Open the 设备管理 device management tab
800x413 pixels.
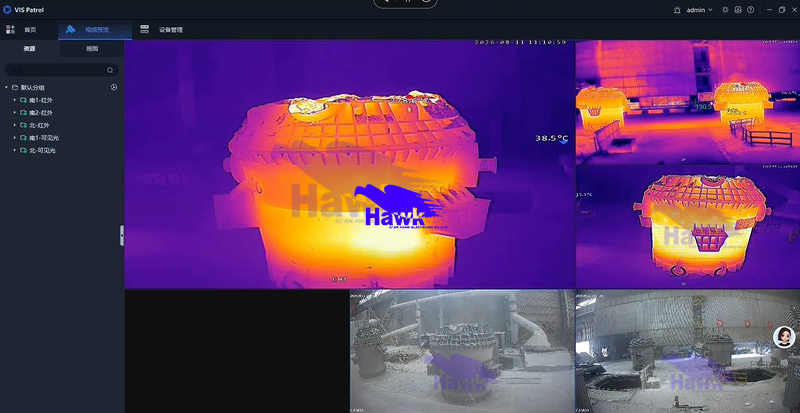tap(162, 30)
